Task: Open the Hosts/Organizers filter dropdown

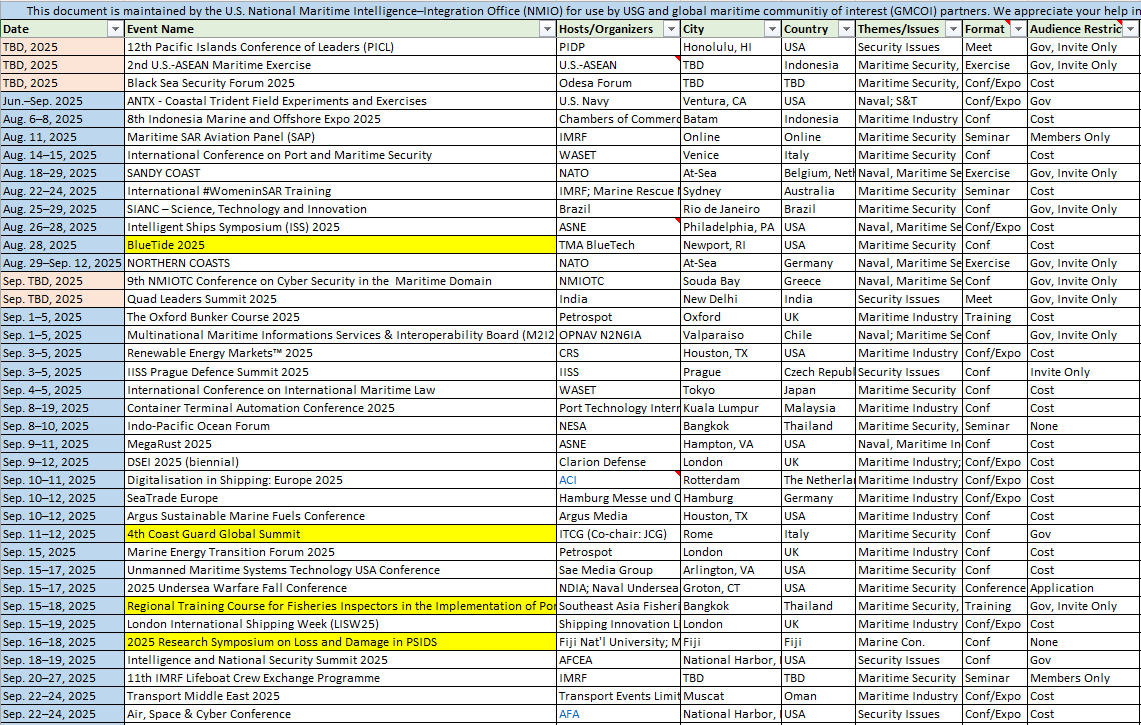Action: click(671, 29)
